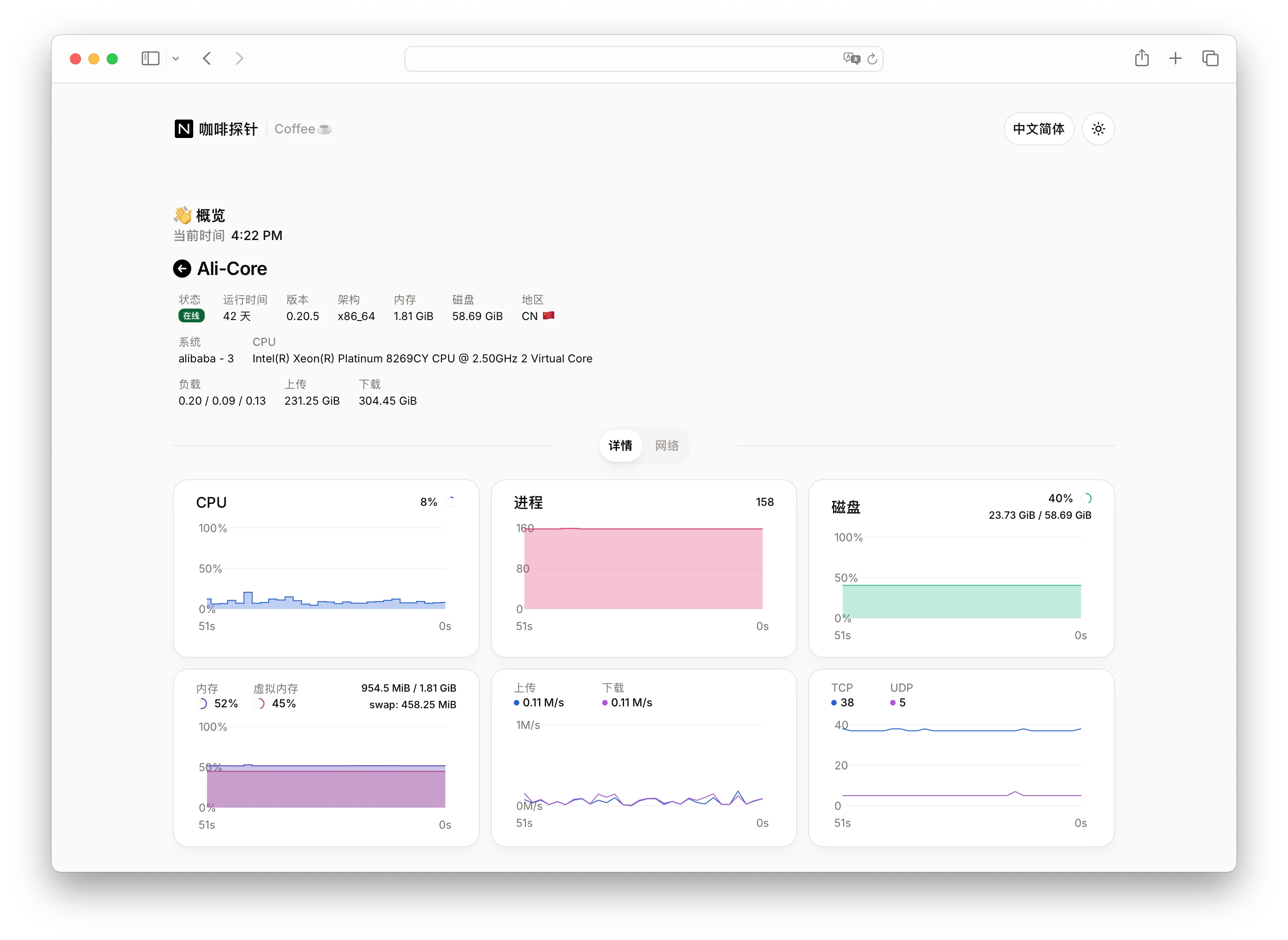Expand the sidebar options chevron
The image size is (1288, 940).
[x=176, y=58]
